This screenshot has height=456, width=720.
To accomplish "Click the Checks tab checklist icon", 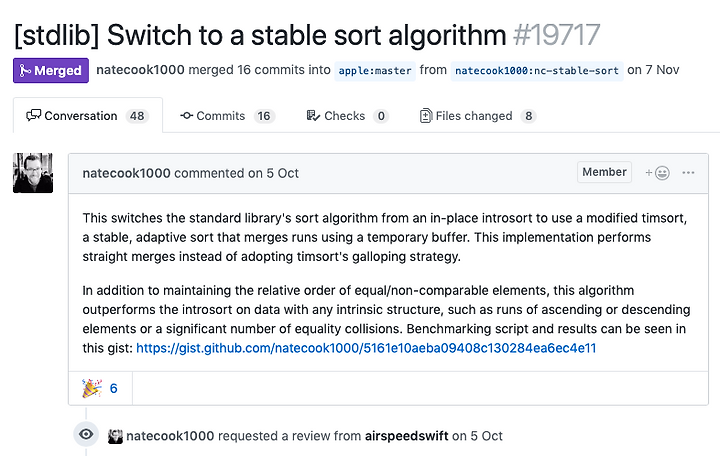I will click(x=313, y=116).
